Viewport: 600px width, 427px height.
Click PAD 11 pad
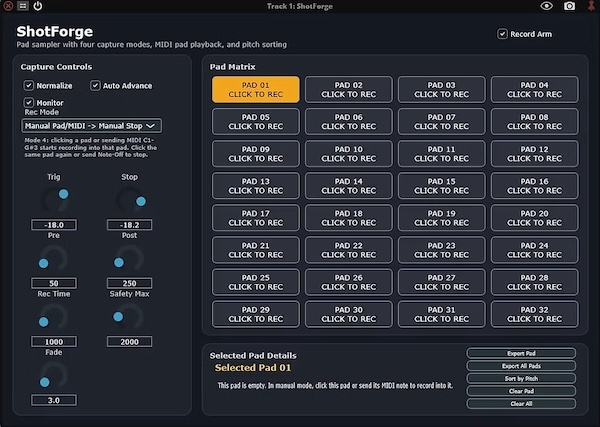pyautogui.click(x=442, y=154)
